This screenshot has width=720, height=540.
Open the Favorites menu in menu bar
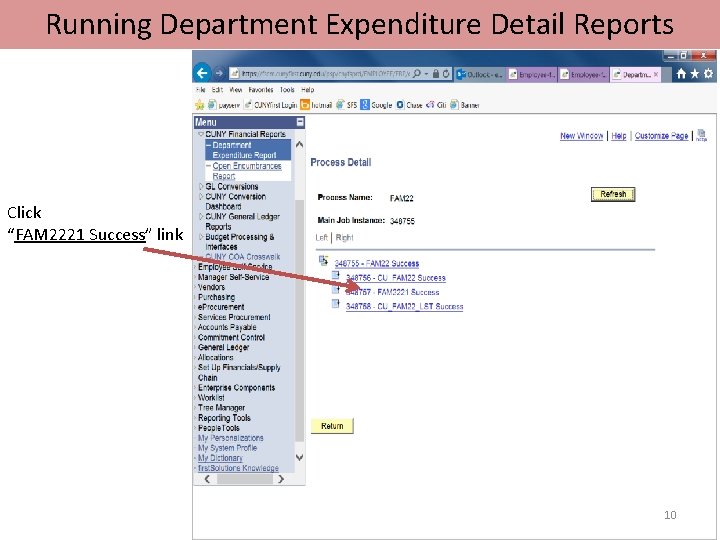click(x=261, y=90)
